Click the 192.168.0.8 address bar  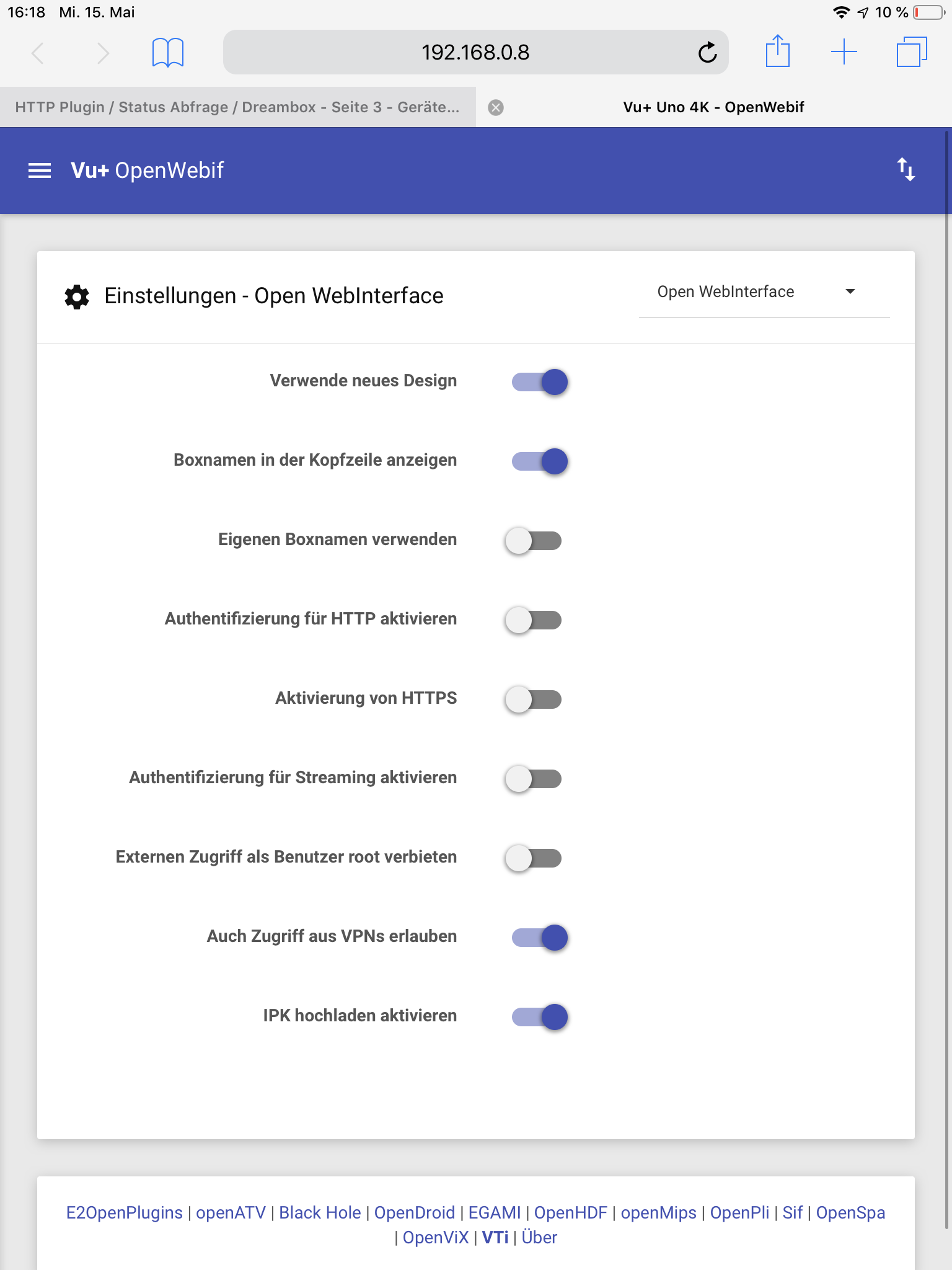click(x=475, y=53)
